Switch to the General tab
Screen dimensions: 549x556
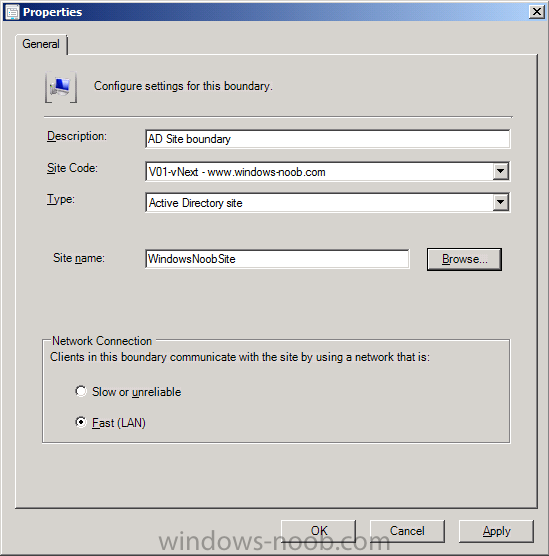tap(41, 44)
